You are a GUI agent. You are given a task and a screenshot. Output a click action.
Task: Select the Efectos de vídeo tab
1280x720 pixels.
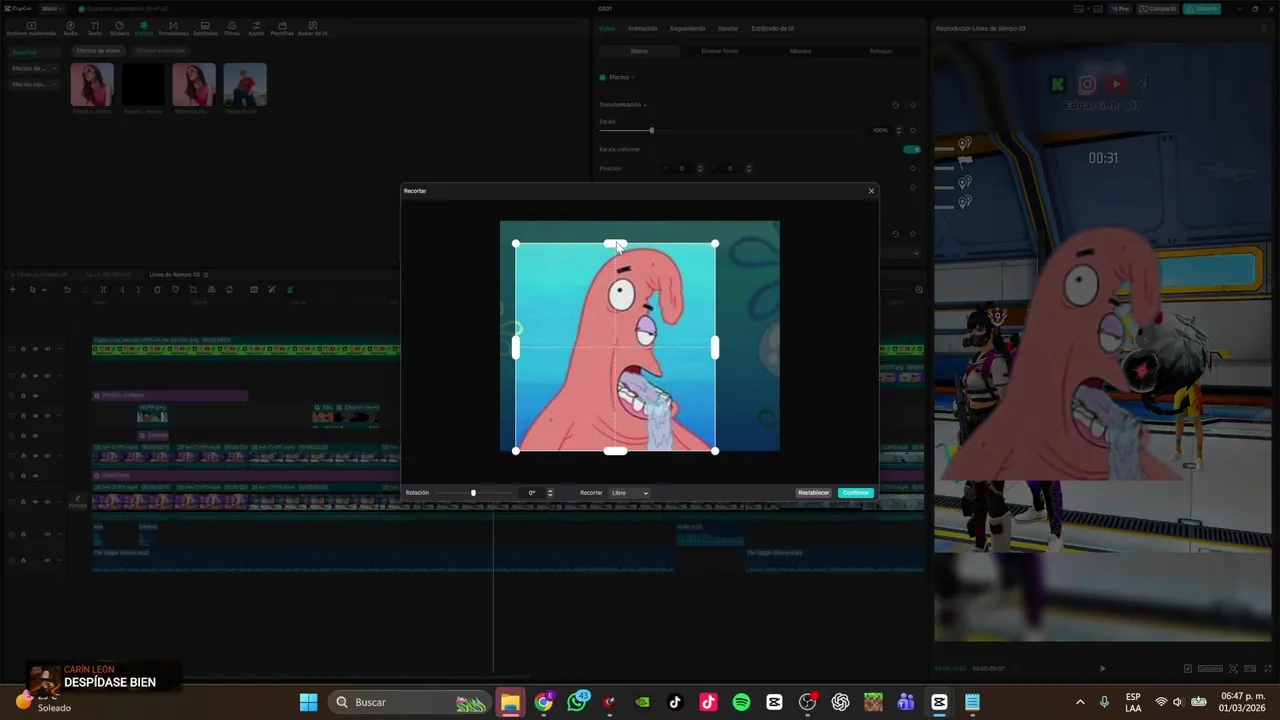[x=98, y=51]
